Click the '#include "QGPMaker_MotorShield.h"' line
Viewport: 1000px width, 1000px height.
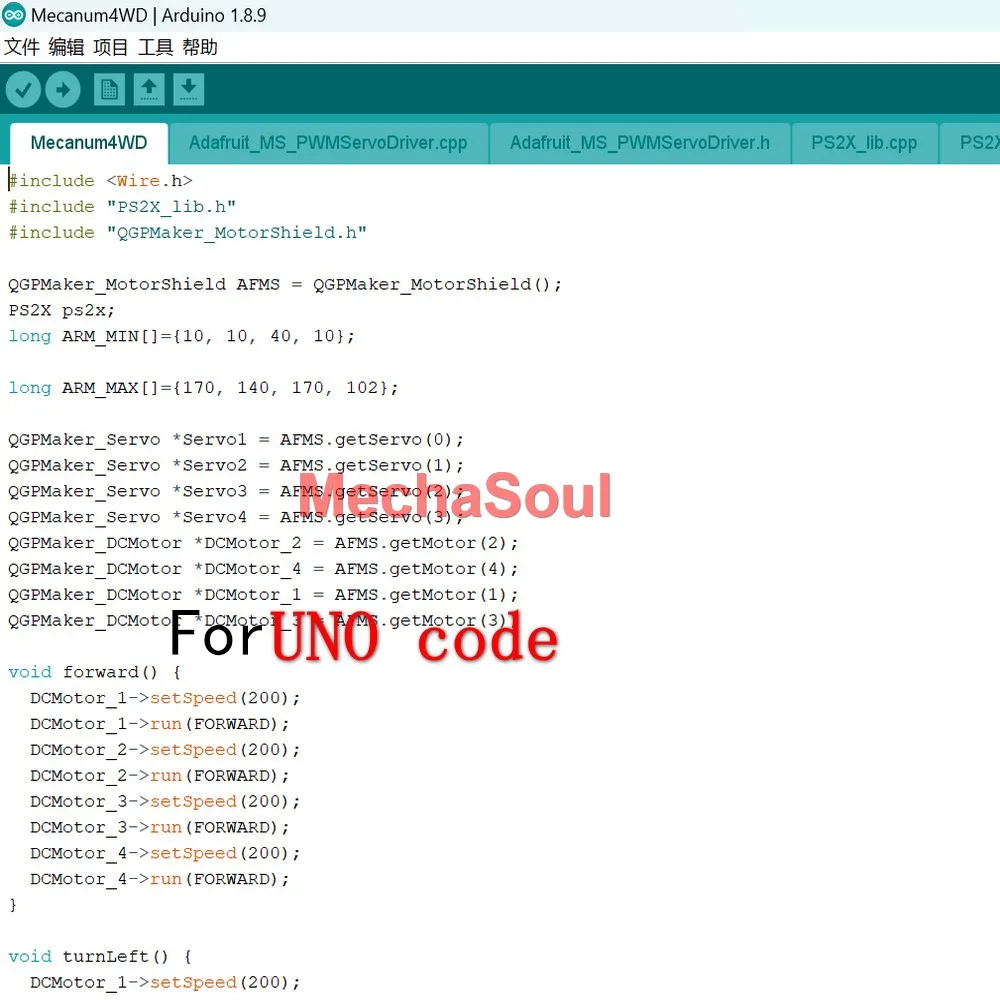(x=188, y=233)
